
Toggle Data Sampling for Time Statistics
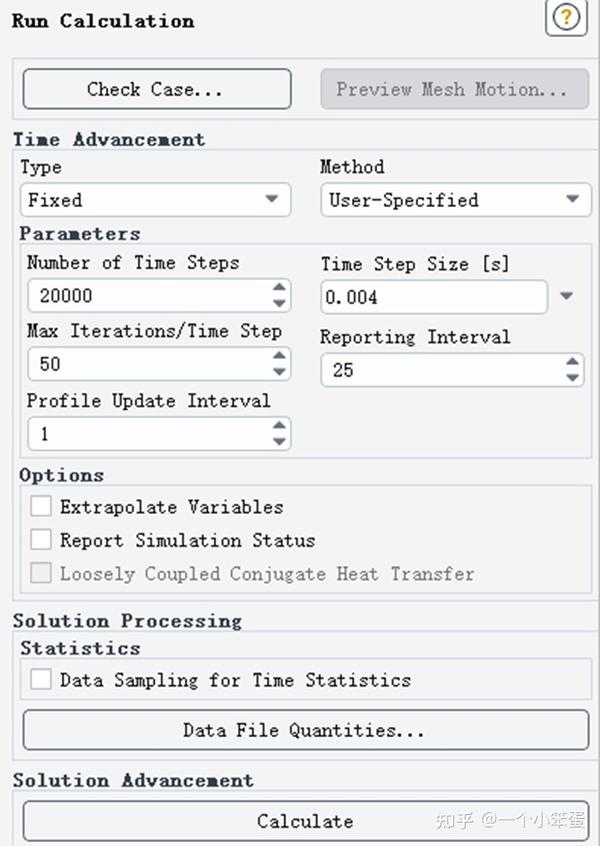(x=41, y=680)
